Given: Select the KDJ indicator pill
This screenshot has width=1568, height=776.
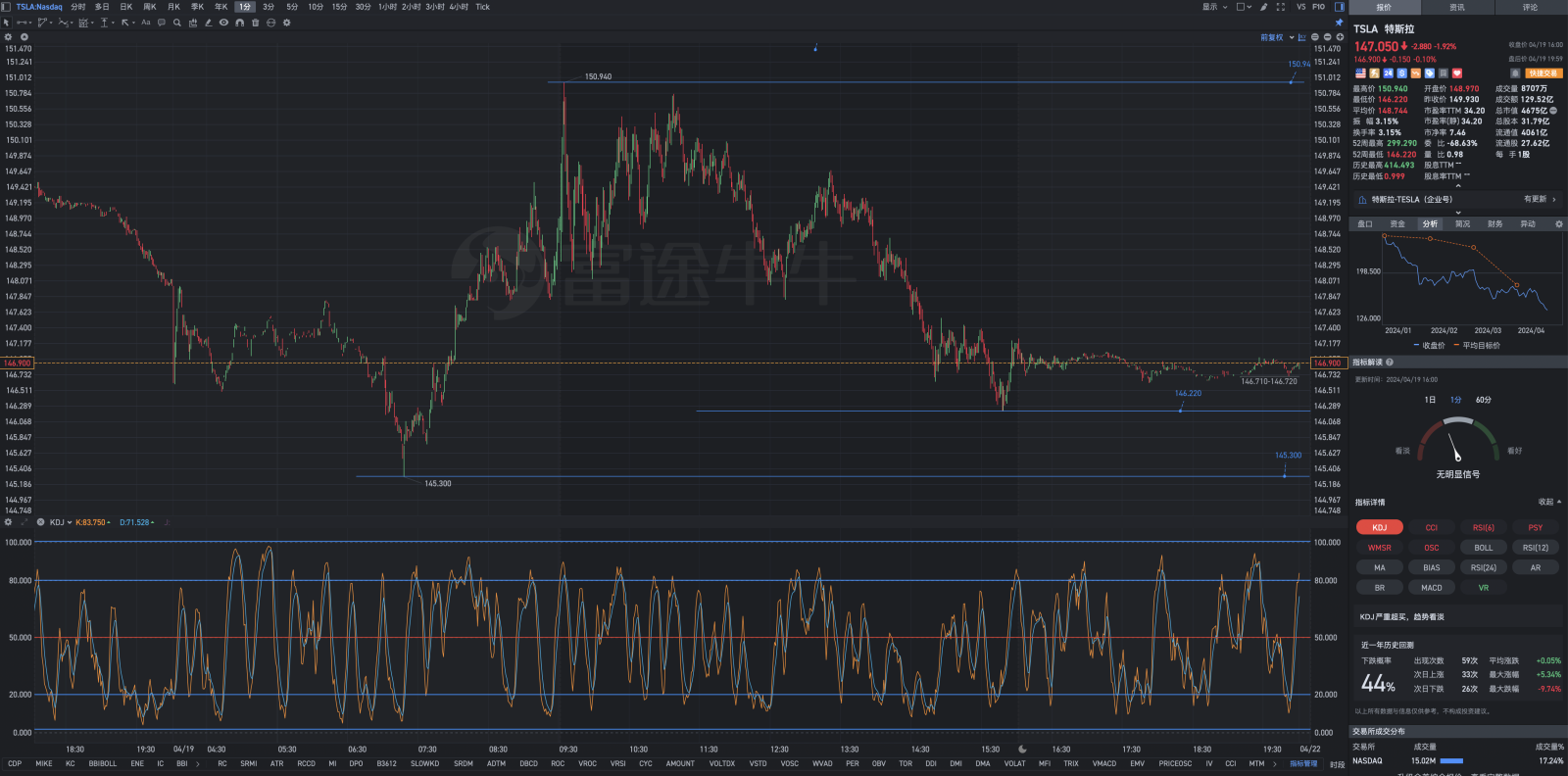Looking at the screenshot, I should 1379,527.
